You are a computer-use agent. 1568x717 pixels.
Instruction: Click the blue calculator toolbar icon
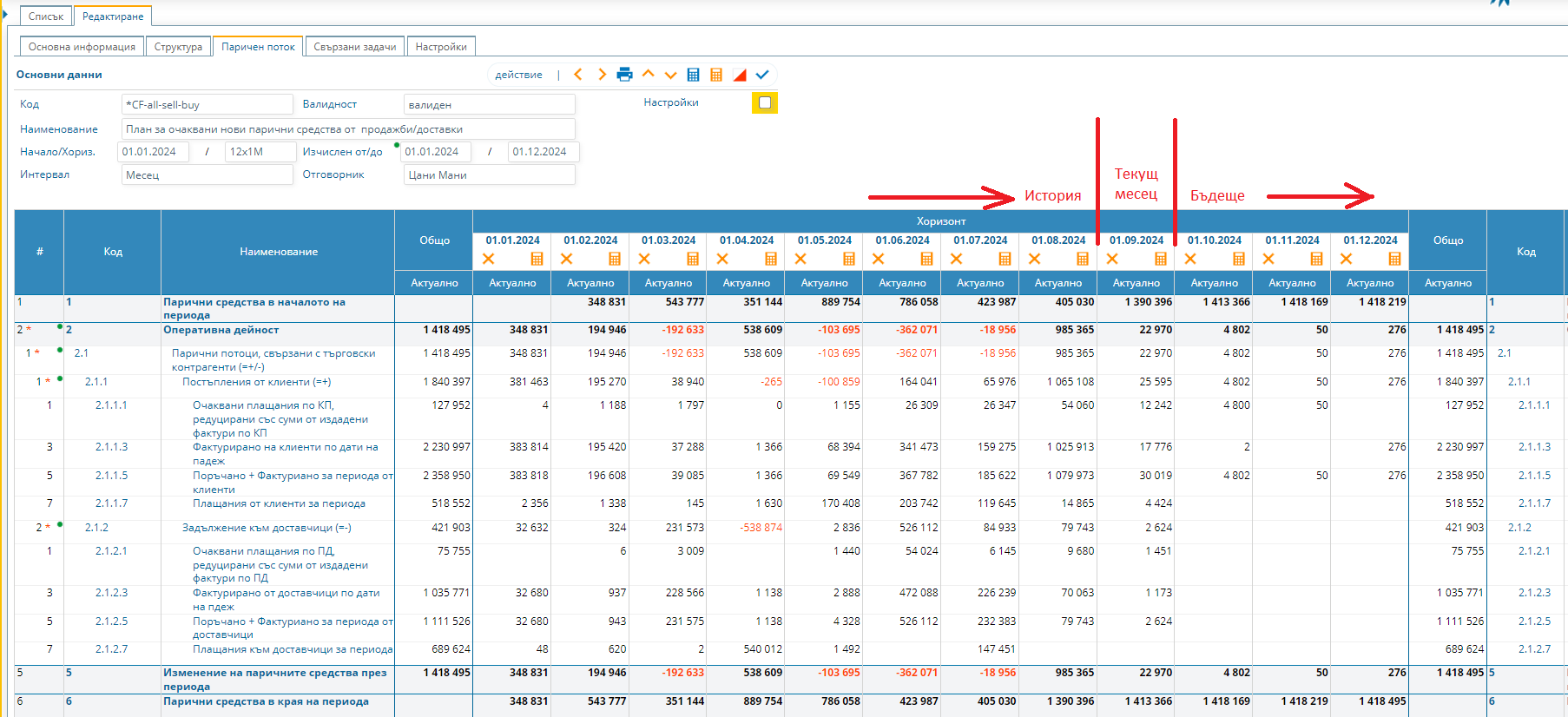[x=693, y=75]
